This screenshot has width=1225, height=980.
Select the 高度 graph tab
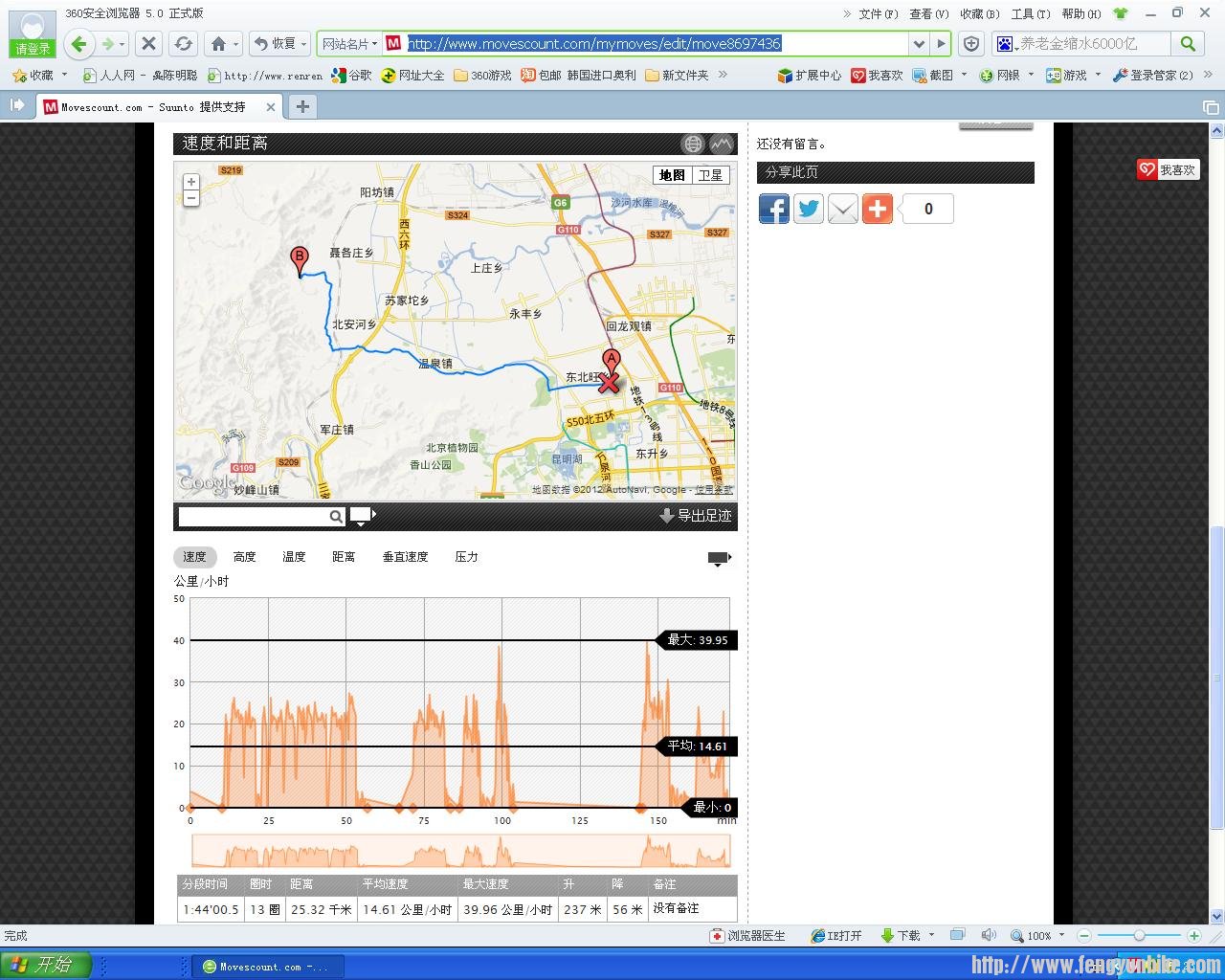tap(244, 557)
